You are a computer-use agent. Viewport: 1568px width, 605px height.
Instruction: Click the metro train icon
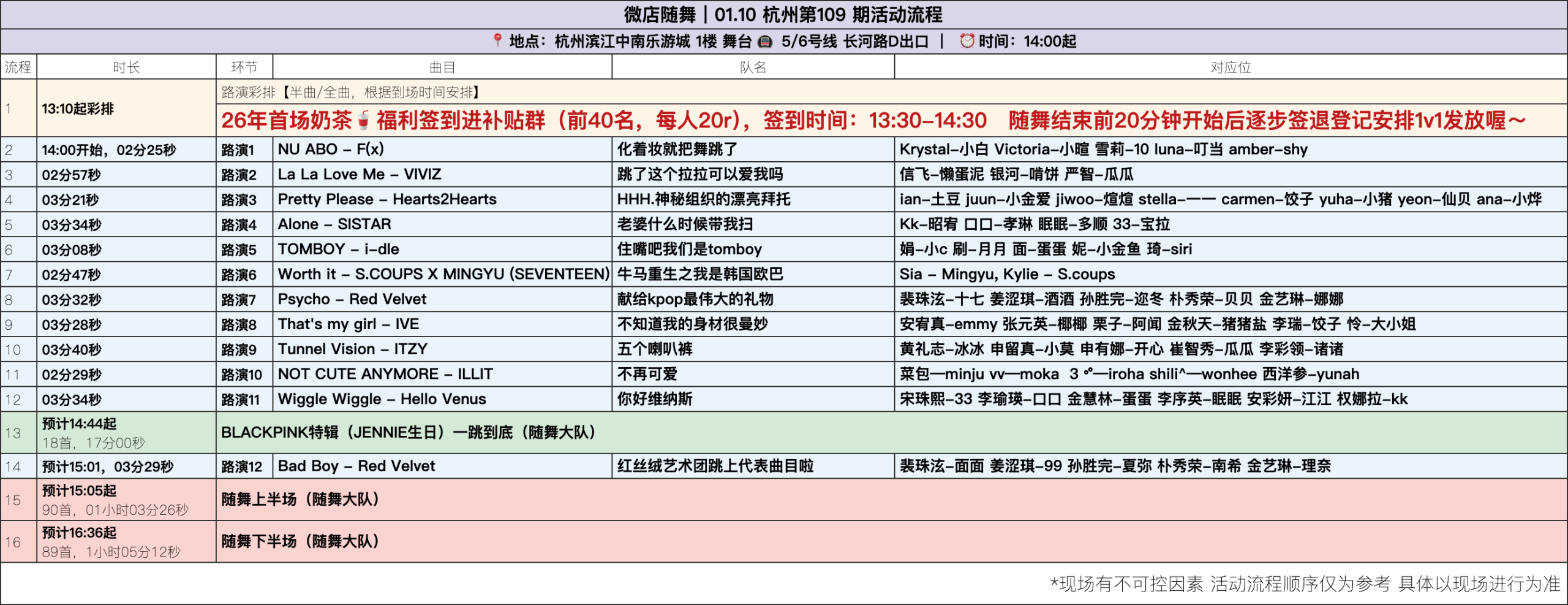tap(765, 42)
